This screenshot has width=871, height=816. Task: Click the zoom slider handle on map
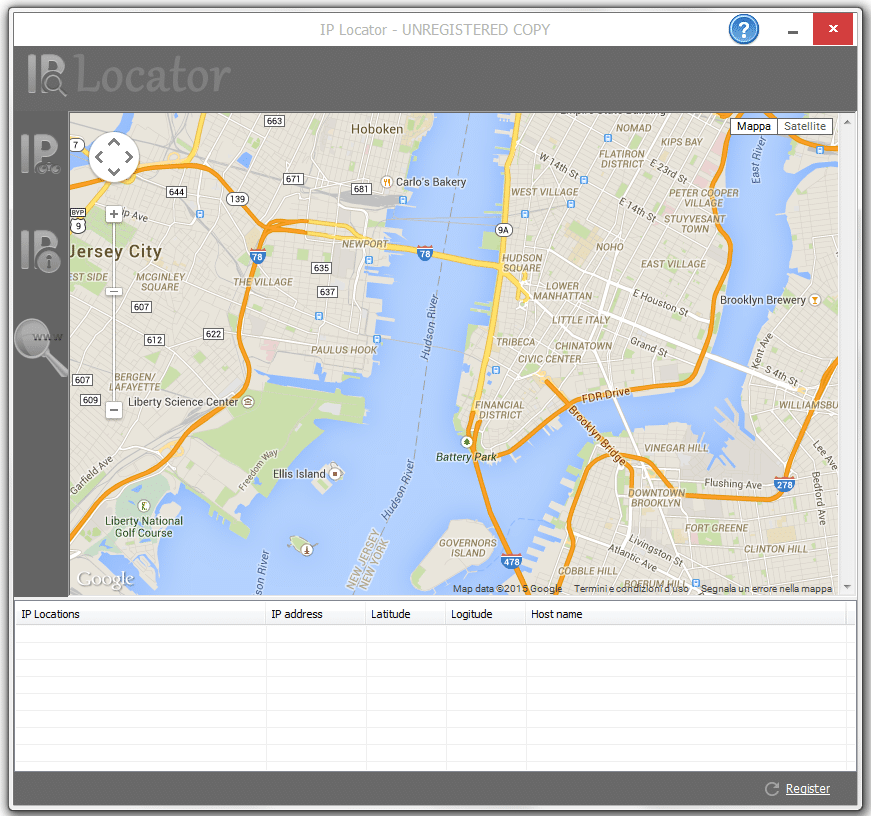tap(114, 292)
